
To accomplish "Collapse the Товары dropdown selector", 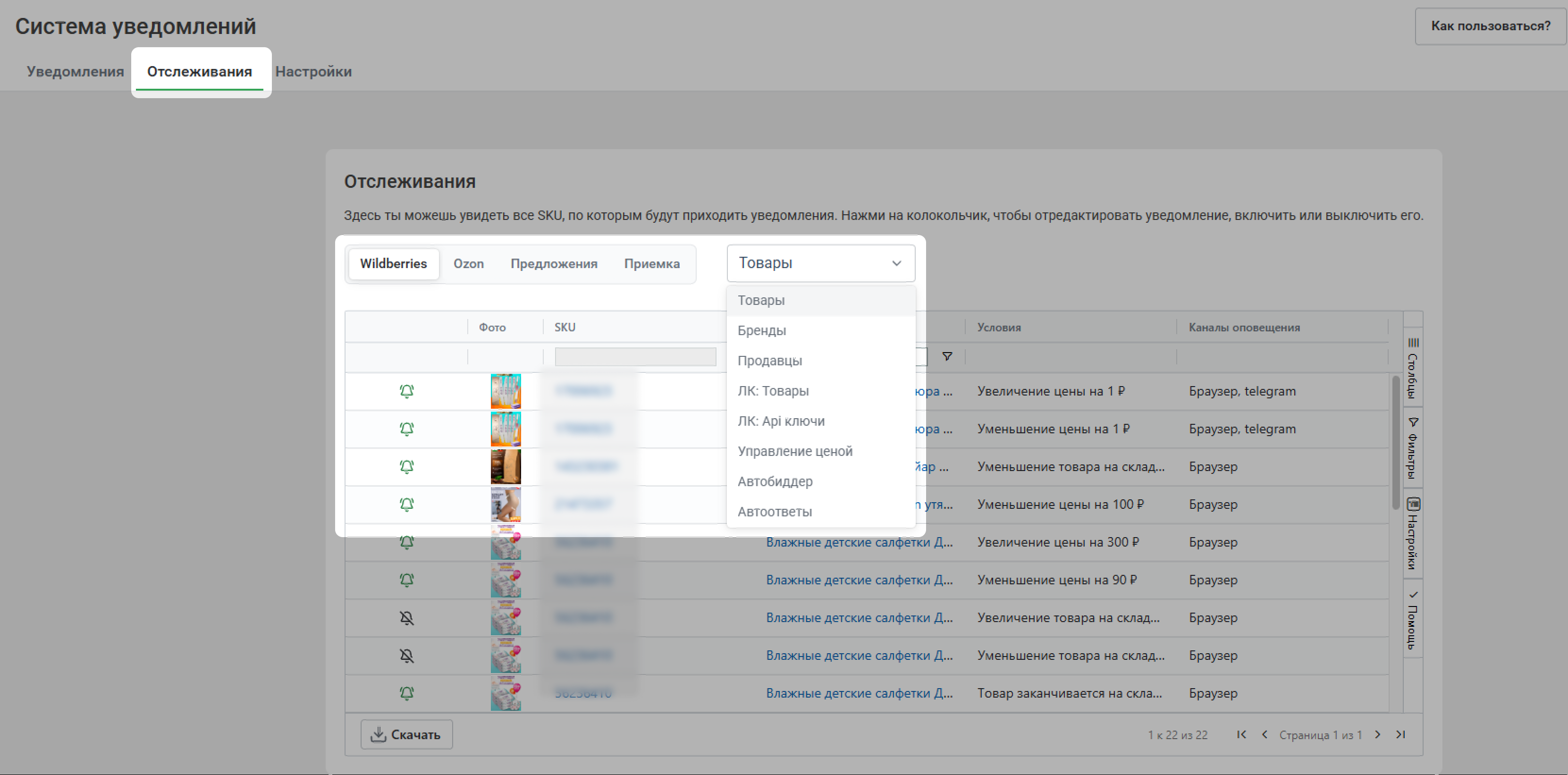I will coord(820,263).
